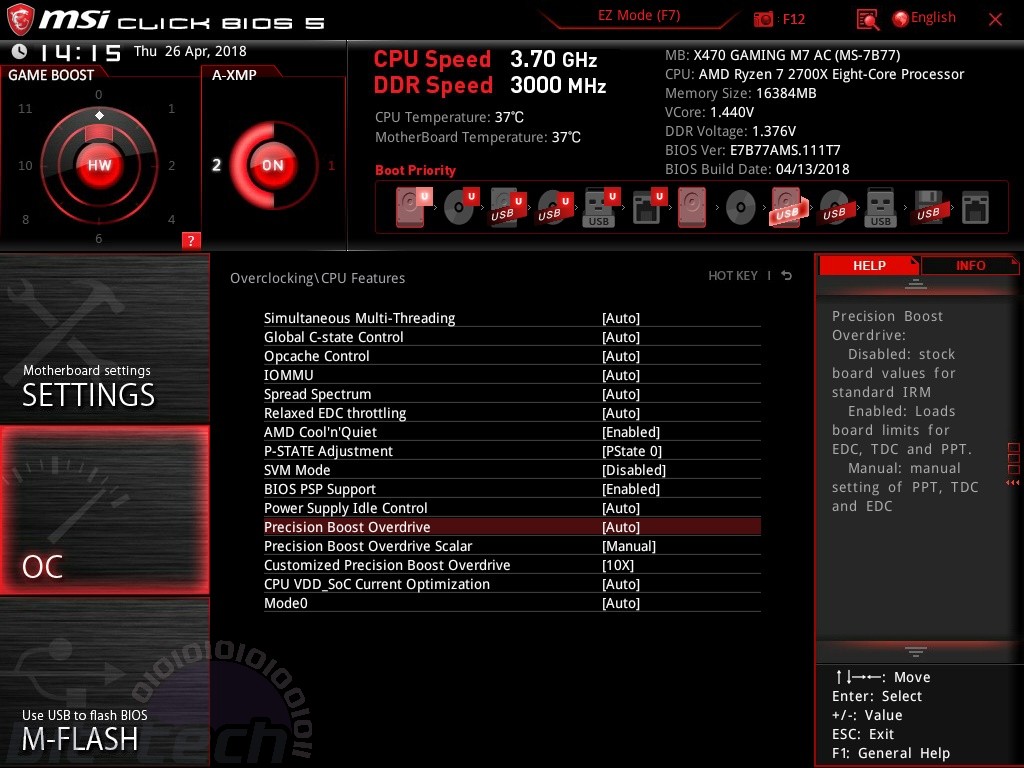Viewport: 1024px width, 768px height.
Task: Open Precision Boost Overdrive [Auto] value
Action: click(621, 526)
